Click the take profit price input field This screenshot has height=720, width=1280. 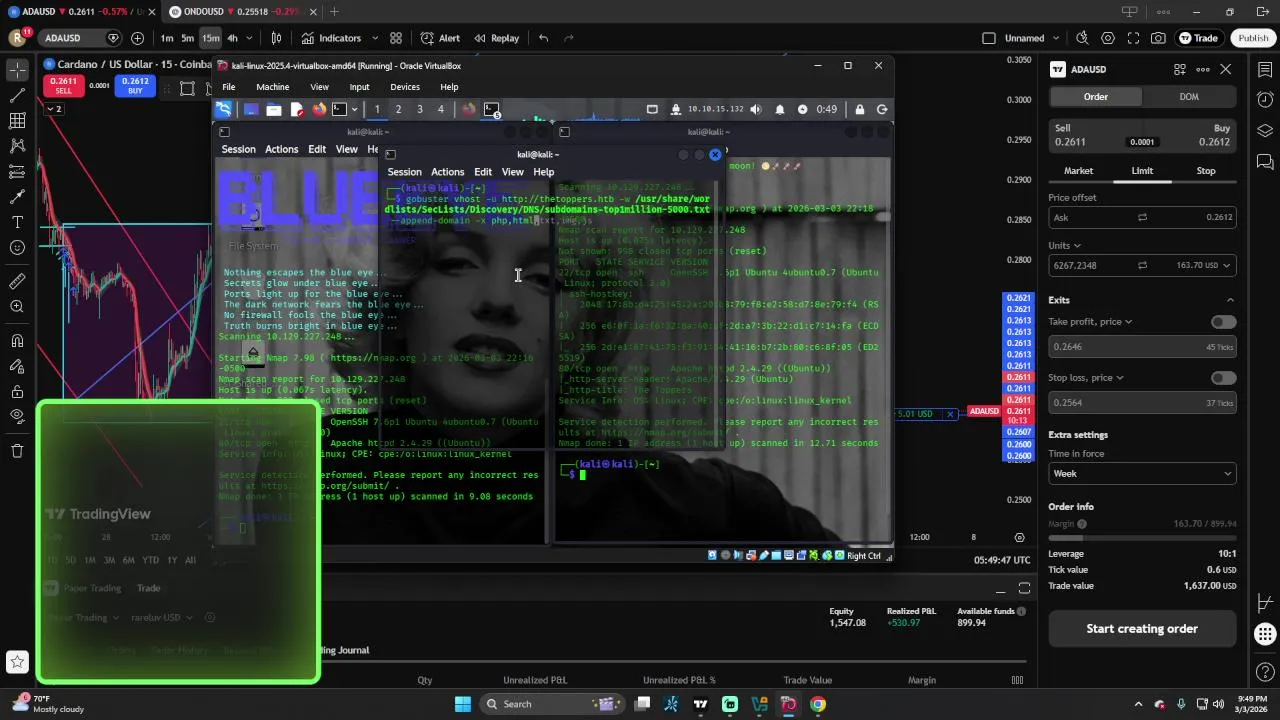click(x=1142, y=347)
